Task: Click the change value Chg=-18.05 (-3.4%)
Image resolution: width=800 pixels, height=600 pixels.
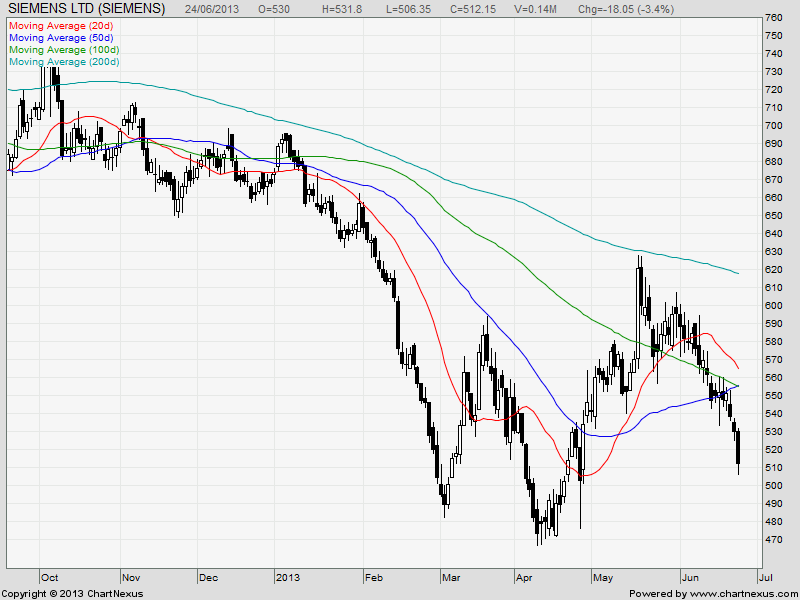Action: click(x=626, y=9)
